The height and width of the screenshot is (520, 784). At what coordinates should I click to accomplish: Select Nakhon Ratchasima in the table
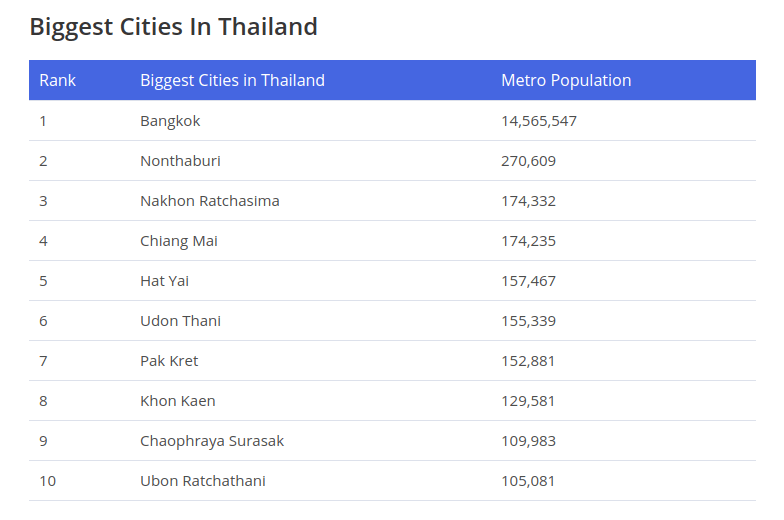[x=210, y=201]
